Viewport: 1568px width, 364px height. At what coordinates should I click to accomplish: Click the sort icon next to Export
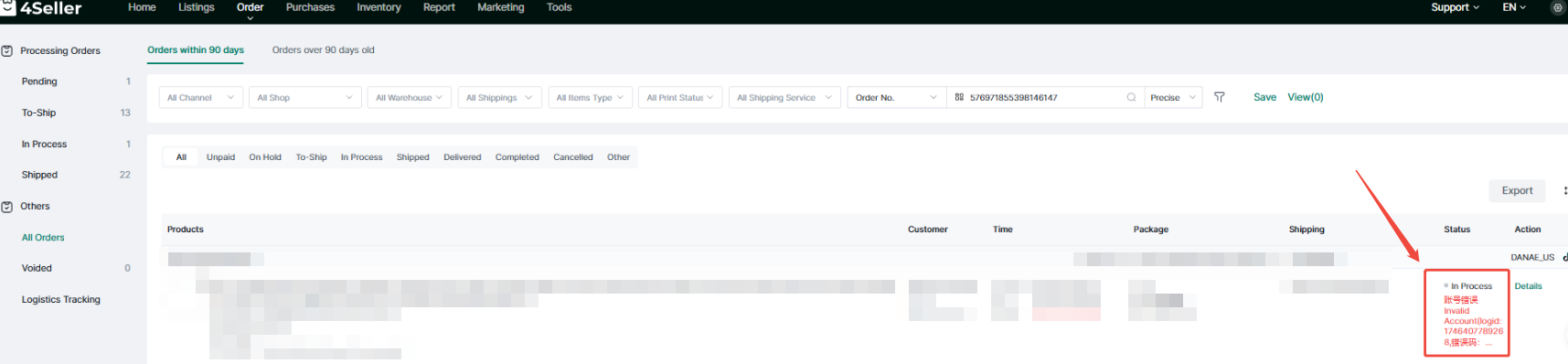coord(1564,190)
